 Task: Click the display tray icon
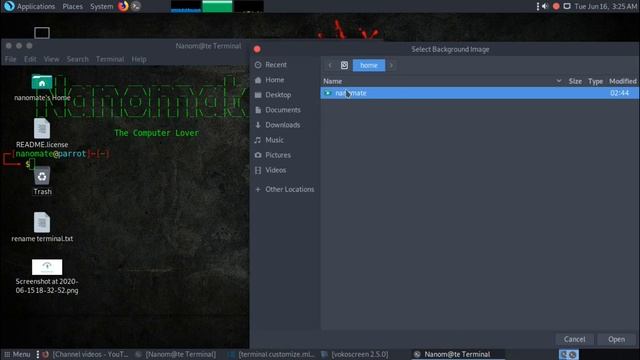pos(567,6)
